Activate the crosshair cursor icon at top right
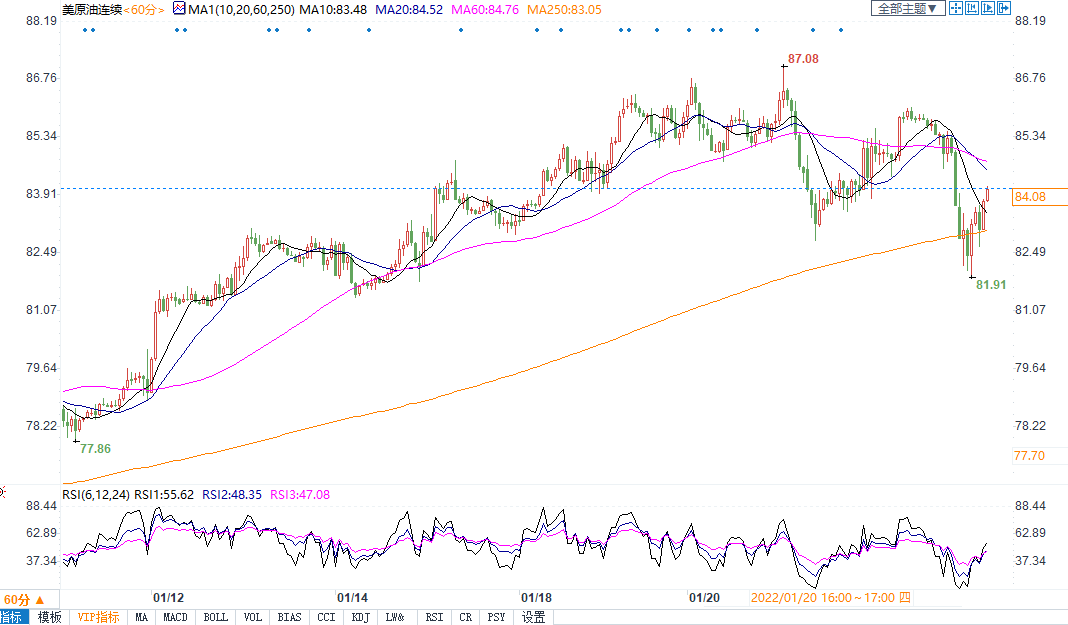The height and width of the screenshot is (625, 1068). [955, 9]
